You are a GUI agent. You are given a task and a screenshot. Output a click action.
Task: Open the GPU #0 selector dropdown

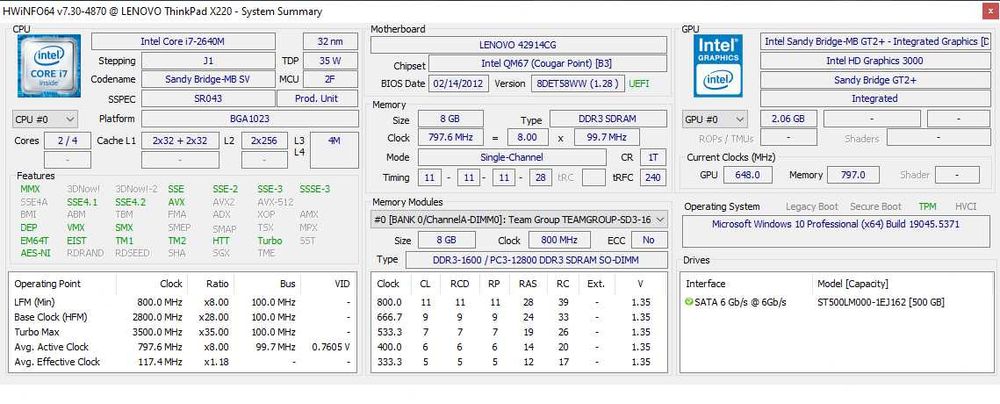pos(715,119)
